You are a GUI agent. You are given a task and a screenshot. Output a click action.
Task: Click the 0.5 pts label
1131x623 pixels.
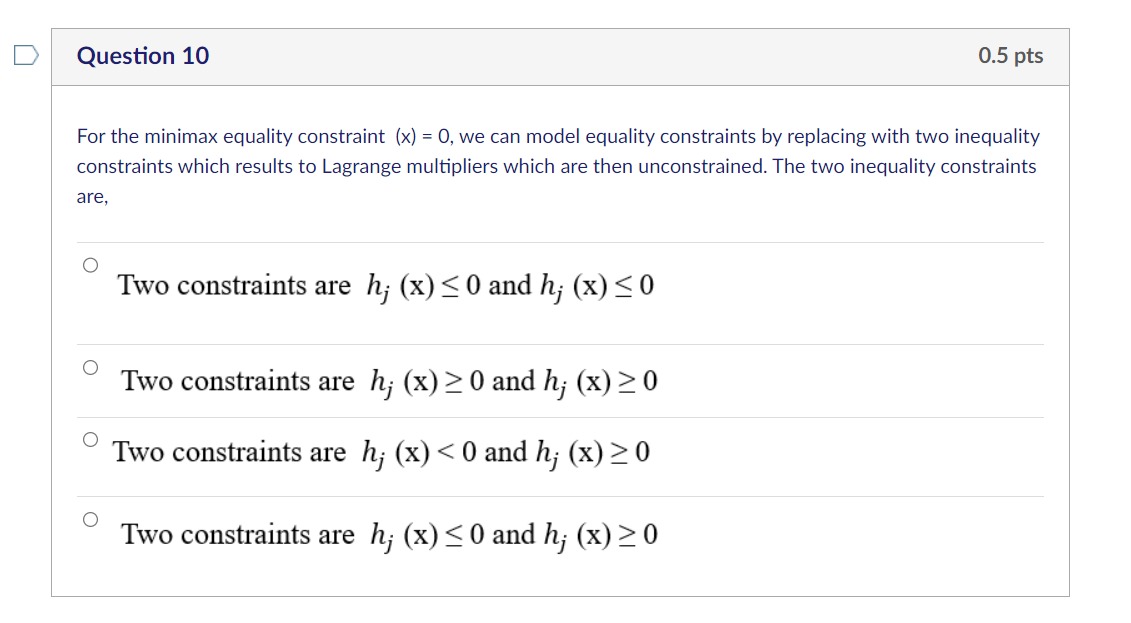(x=1012, y=55)
